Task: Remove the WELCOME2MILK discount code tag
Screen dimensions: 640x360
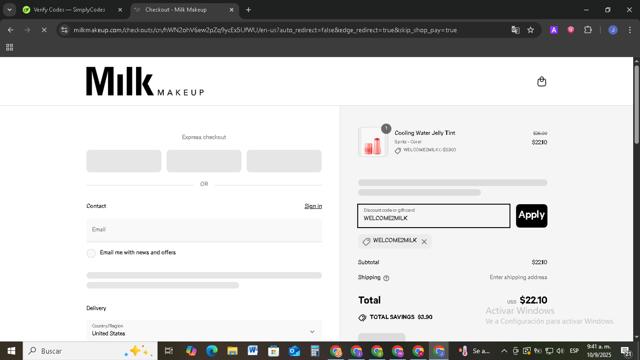Action: (x=424, y=242)
